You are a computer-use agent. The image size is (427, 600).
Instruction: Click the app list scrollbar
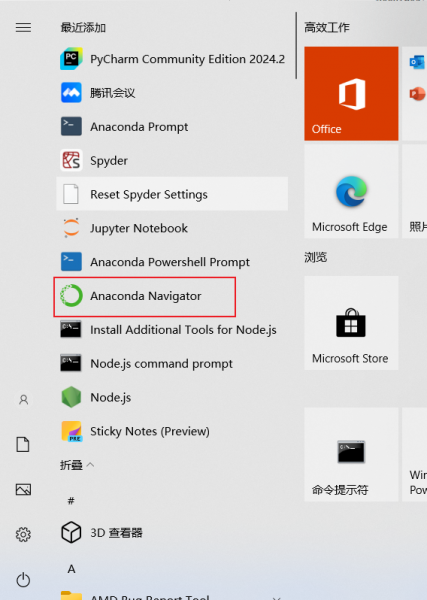coord(296,46)
